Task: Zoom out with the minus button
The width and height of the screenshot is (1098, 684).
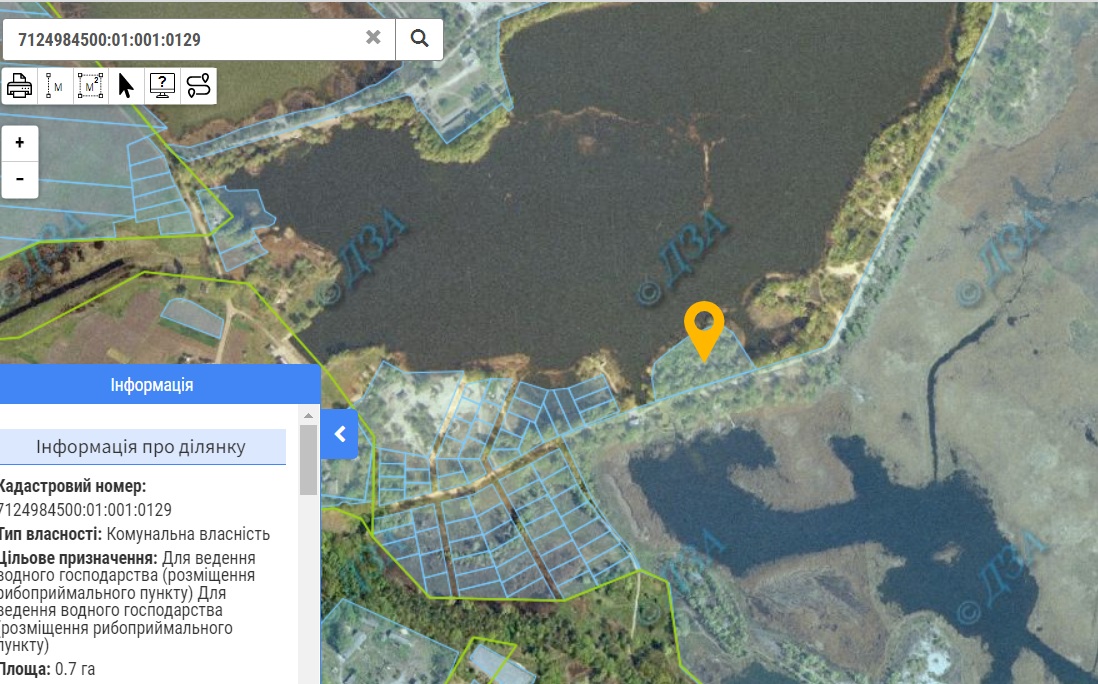Action: [20, 179]
